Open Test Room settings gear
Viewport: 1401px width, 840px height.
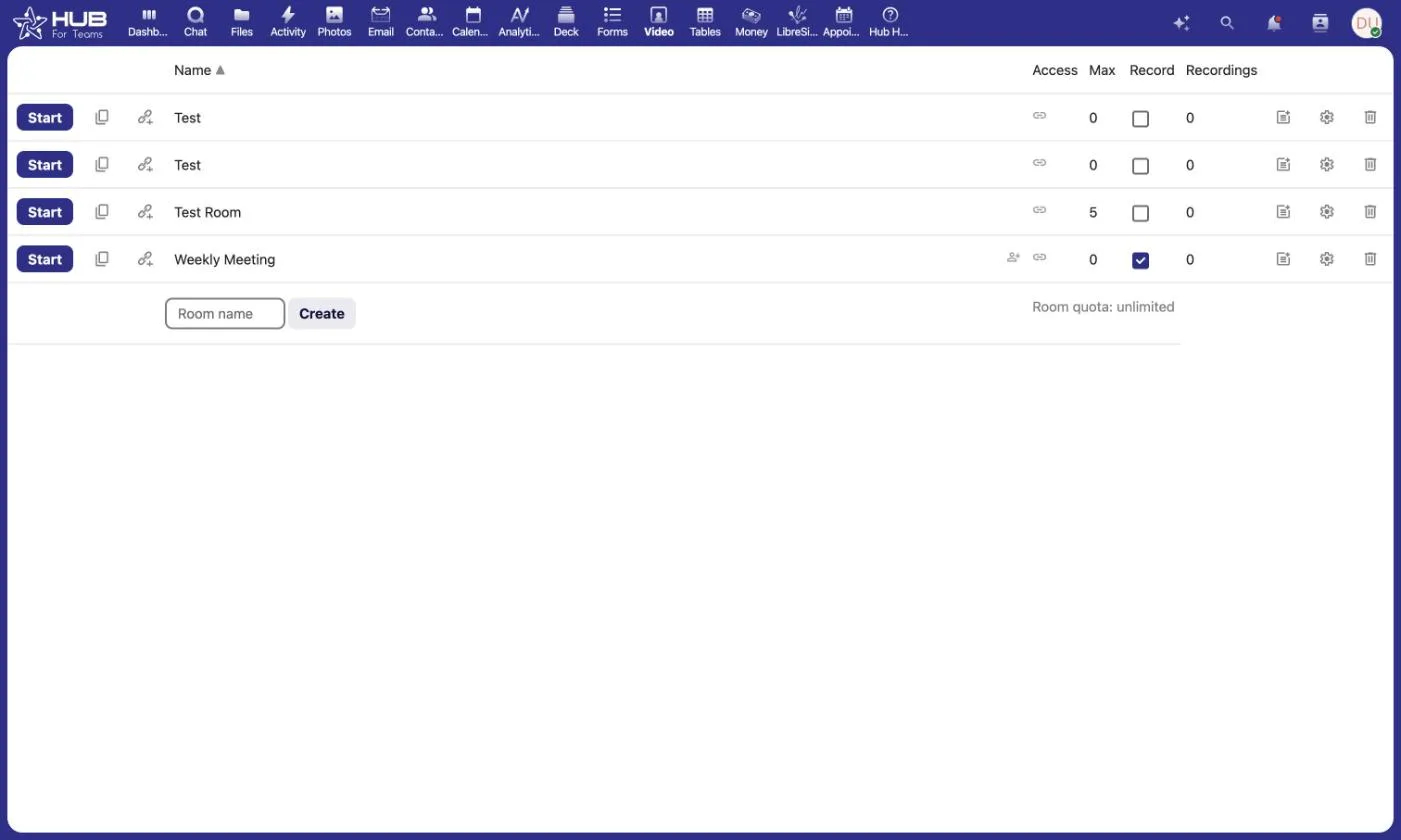[x=1327, y=211]
